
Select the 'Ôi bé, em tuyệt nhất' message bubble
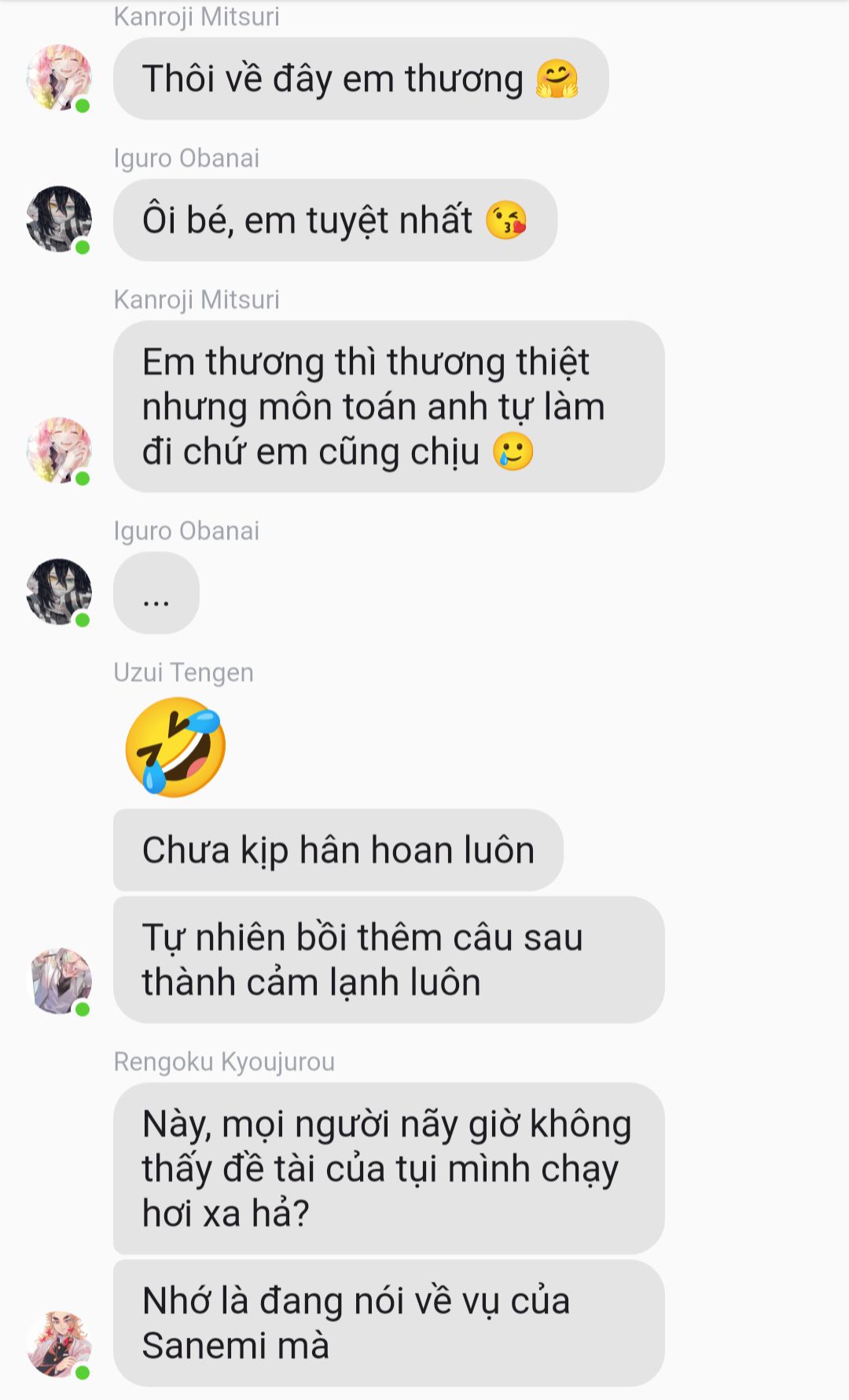(336, 220)
